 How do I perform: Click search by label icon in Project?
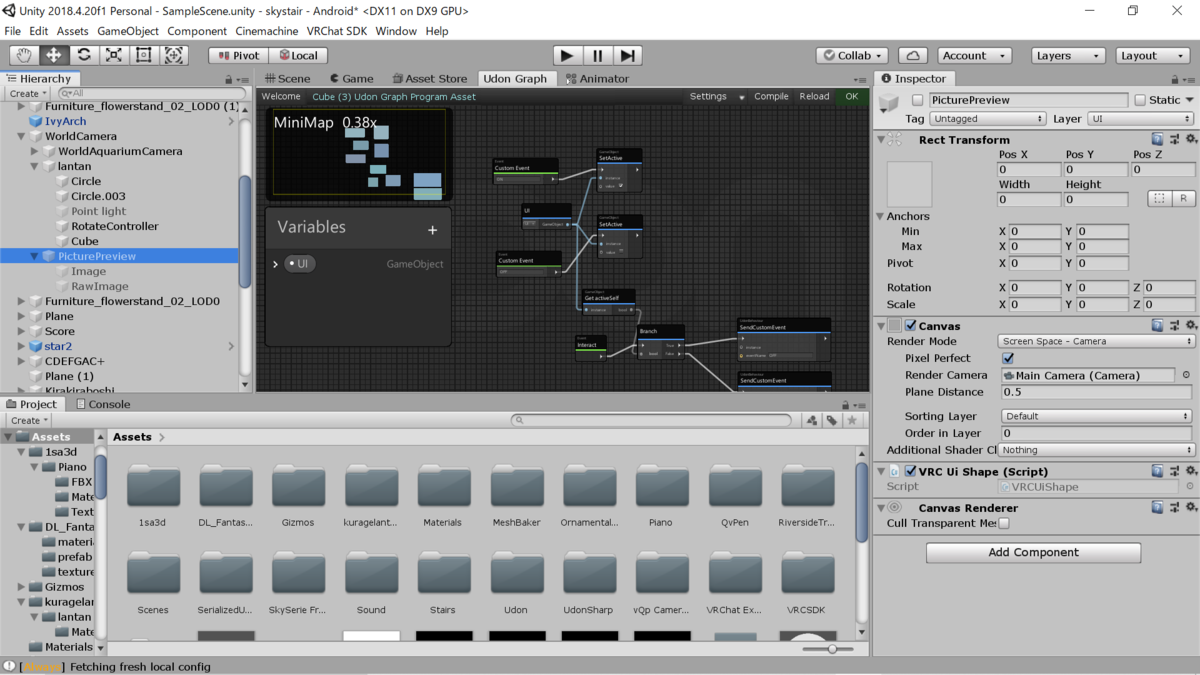tap(831, 420)
